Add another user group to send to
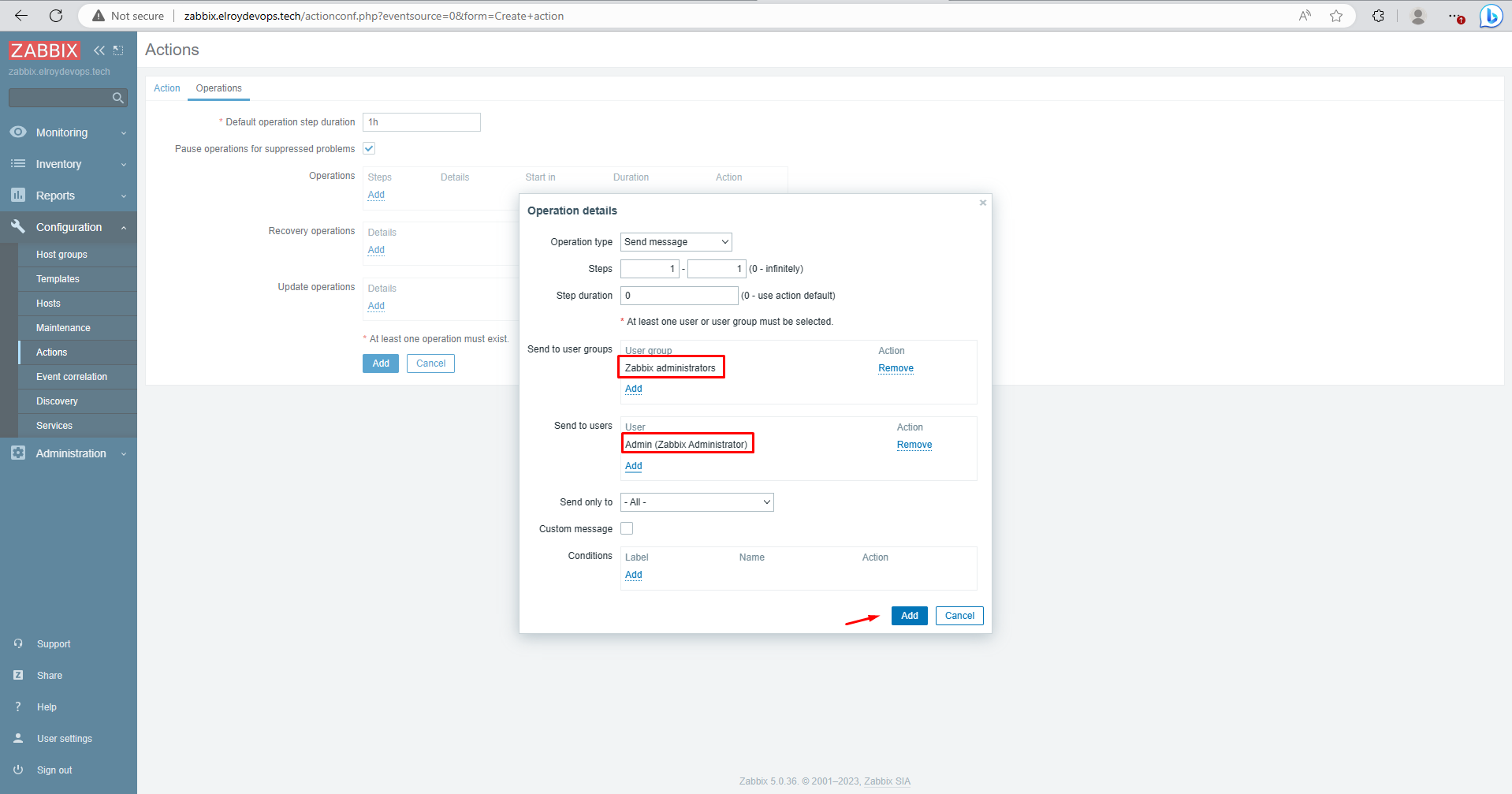The image size is (1512, 794). coord(634,389)
